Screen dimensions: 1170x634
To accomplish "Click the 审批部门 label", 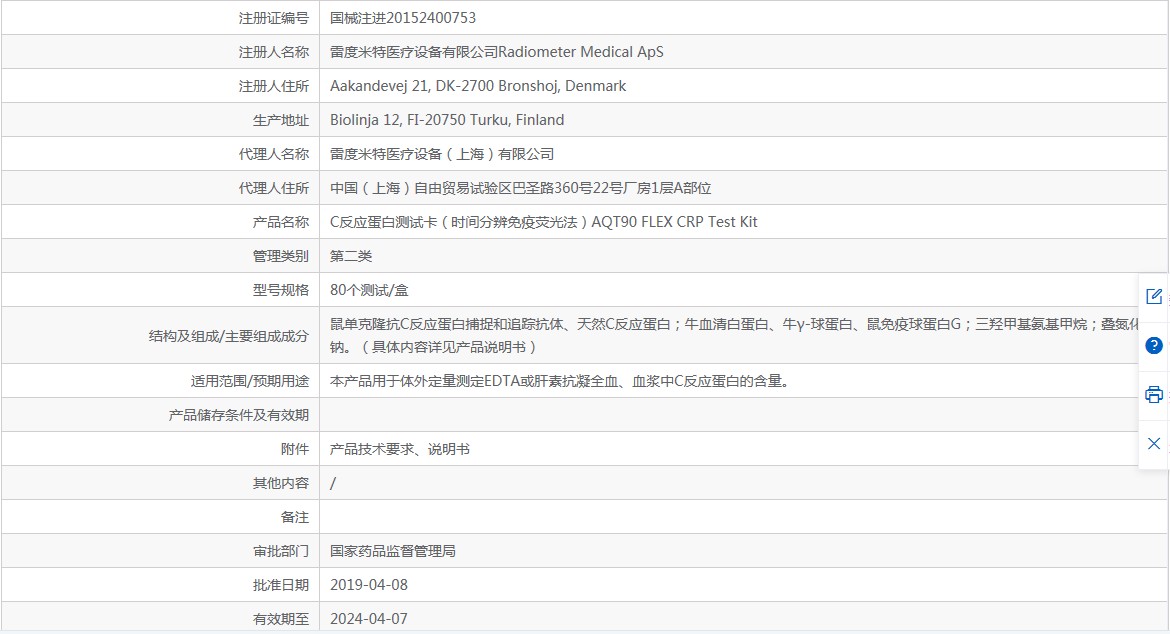I will point(281,551).
